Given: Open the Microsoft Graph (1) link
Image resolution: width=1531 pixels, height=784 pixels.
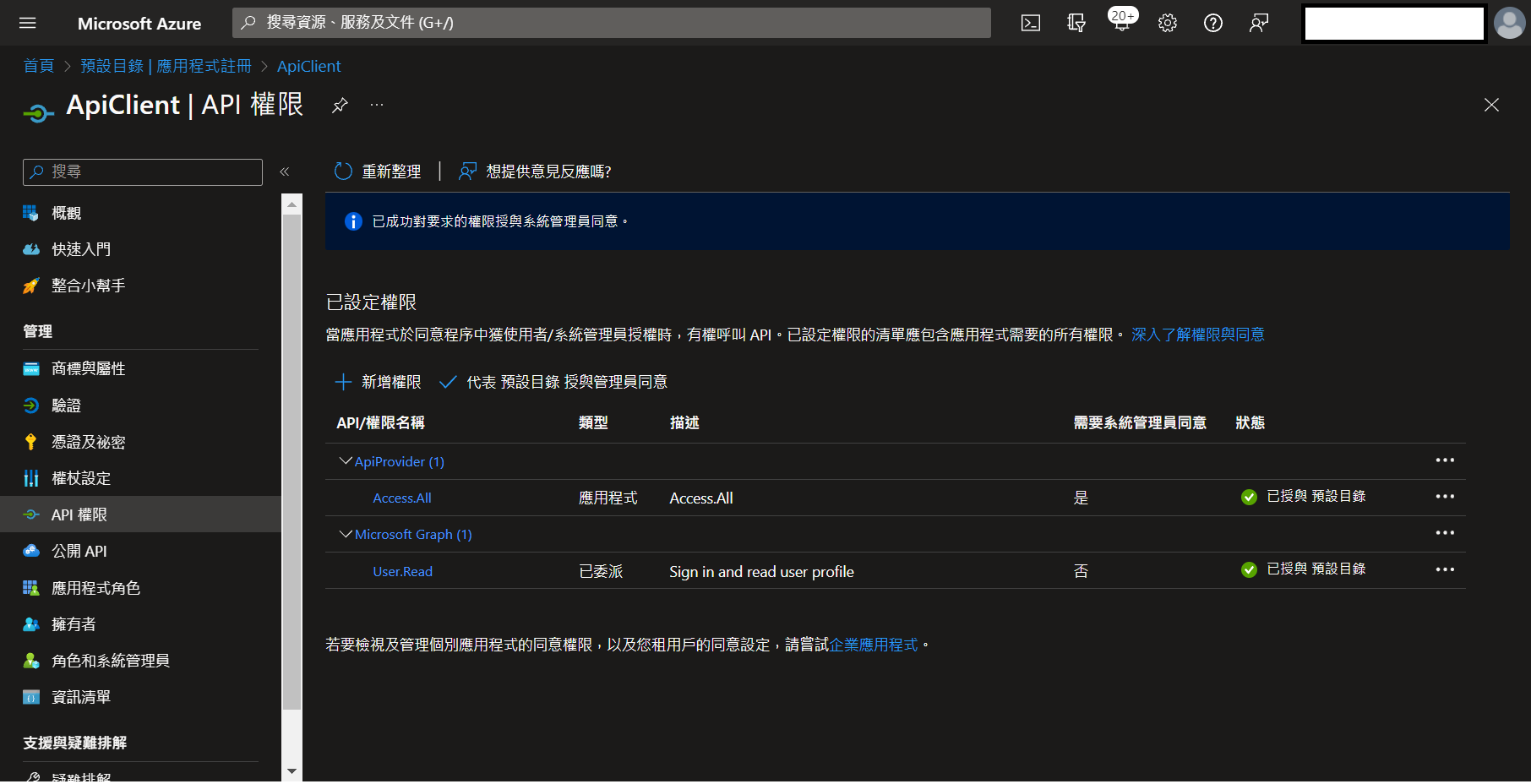Looking at the screenshot, I should click(x=413, y=534).
